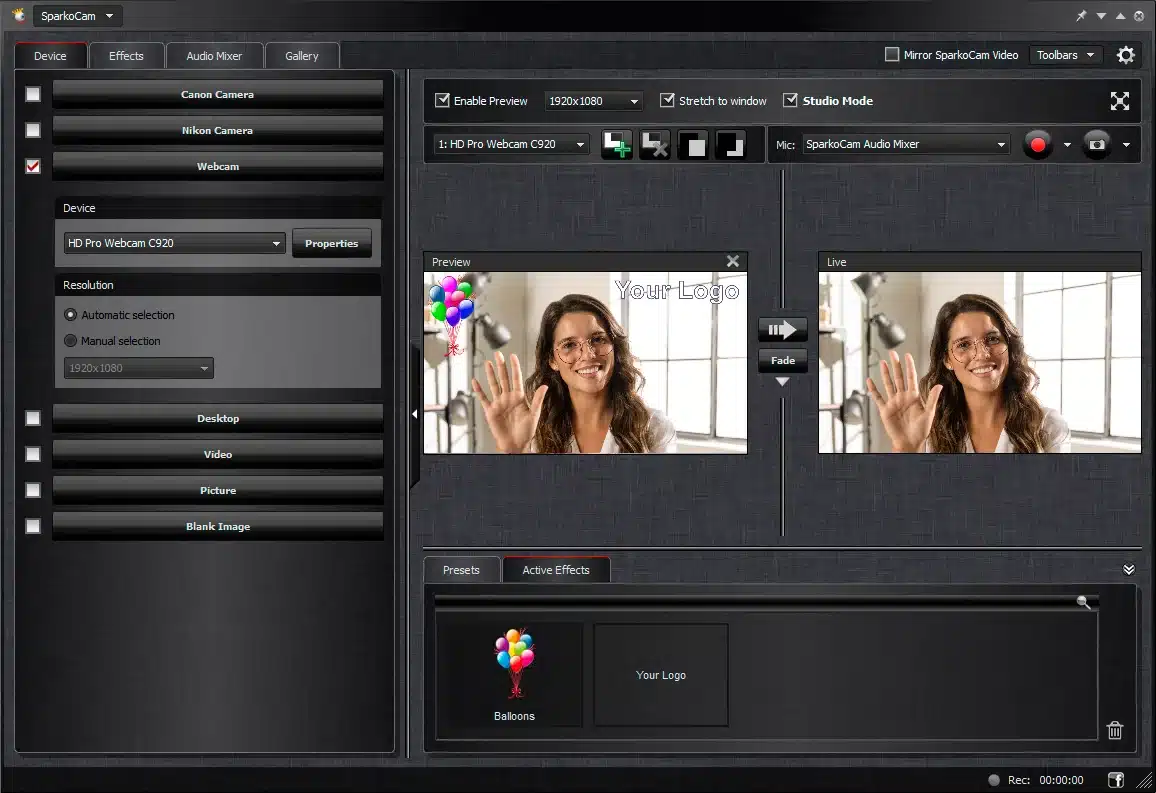Uncheck the Studio Mode checkbox

pos(791,101)
